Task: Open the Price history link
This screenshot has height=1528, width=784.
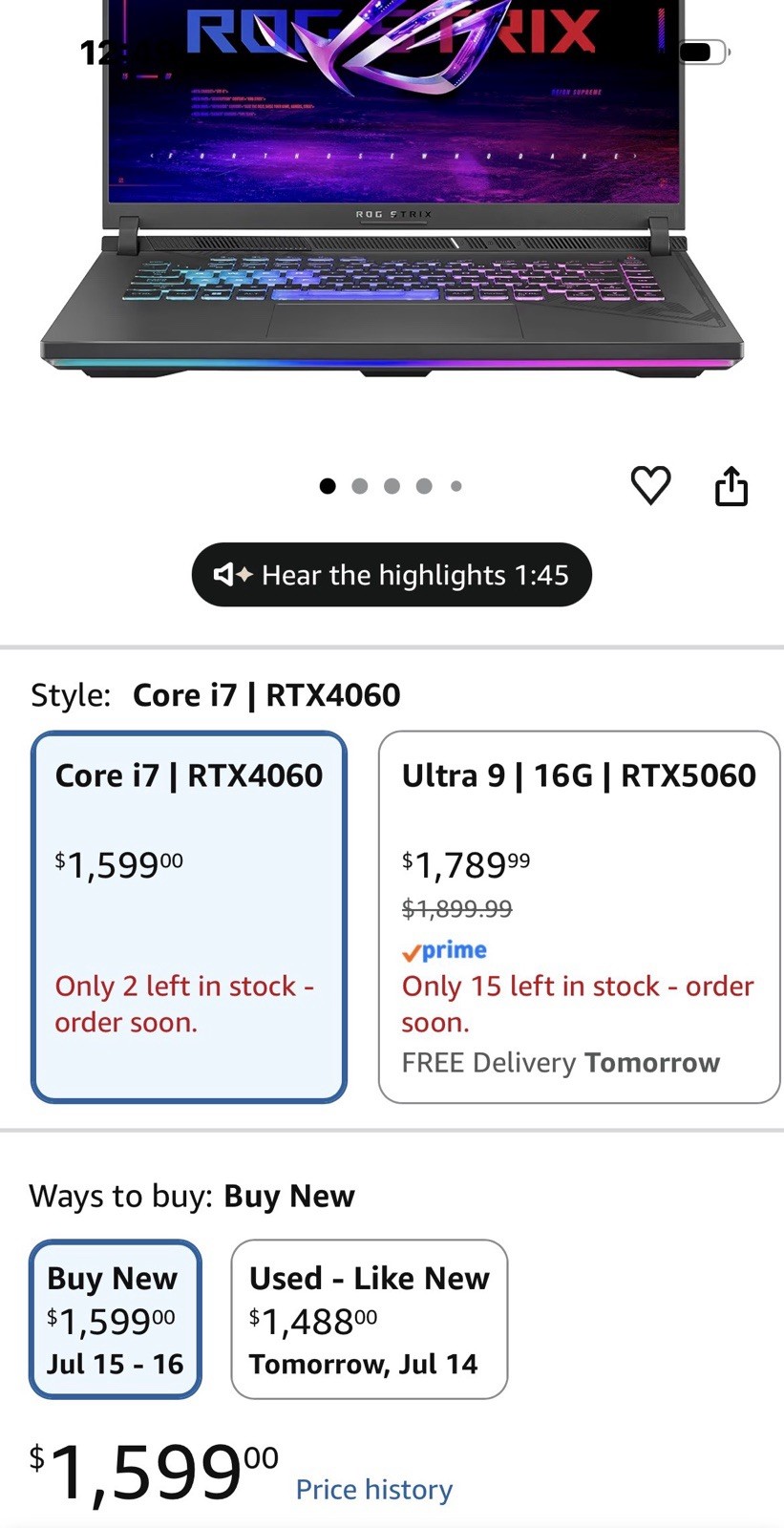Action: click(374, 1490)
